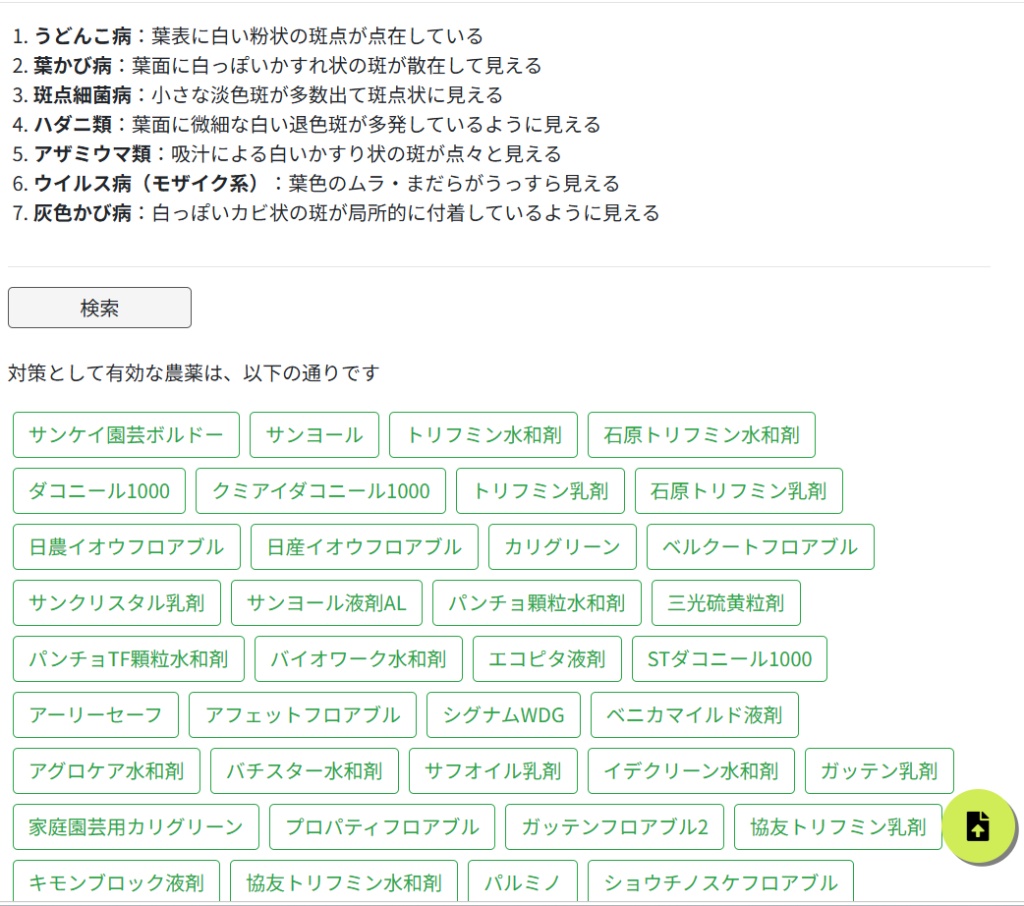Choose トリフミン水和剤 tag
The width and height of the screenshot is (1024, 906).
pyautogui.click(x=483, y=435)
